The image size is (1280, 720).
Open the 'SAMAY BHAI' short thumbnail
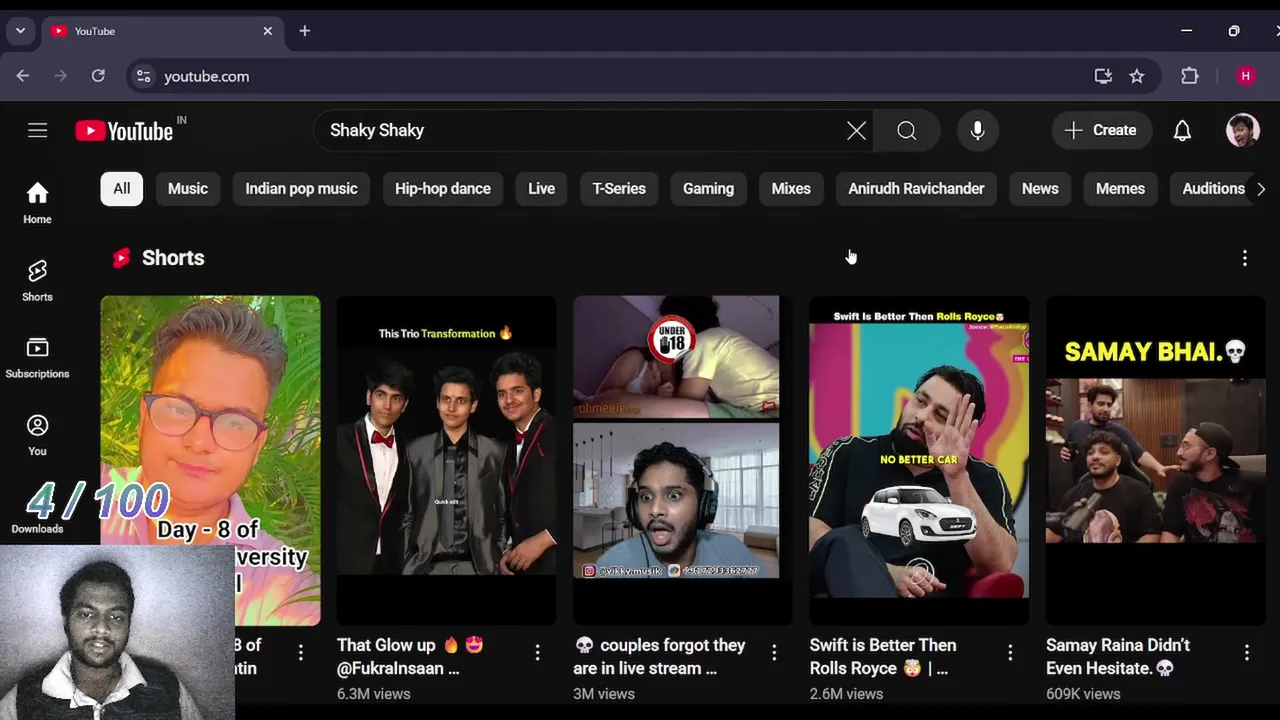[1156, 460]
